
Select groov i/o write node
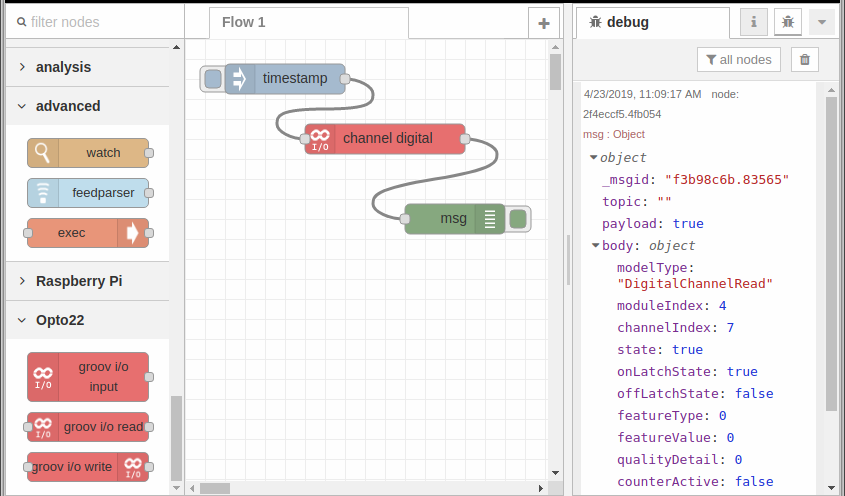click(88, 467)
